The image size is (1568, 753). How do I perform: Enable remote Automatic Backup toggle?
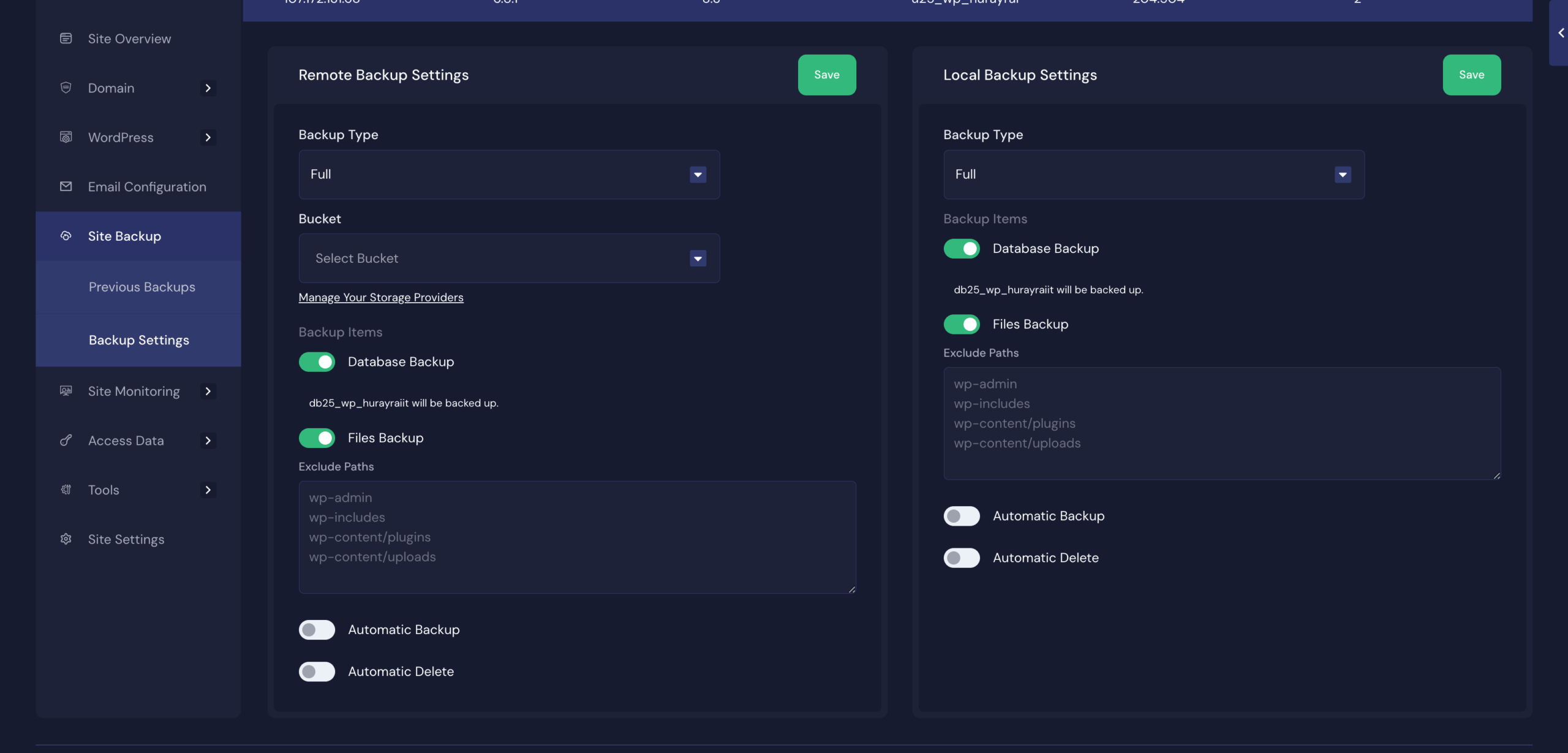tap(317, 630)
